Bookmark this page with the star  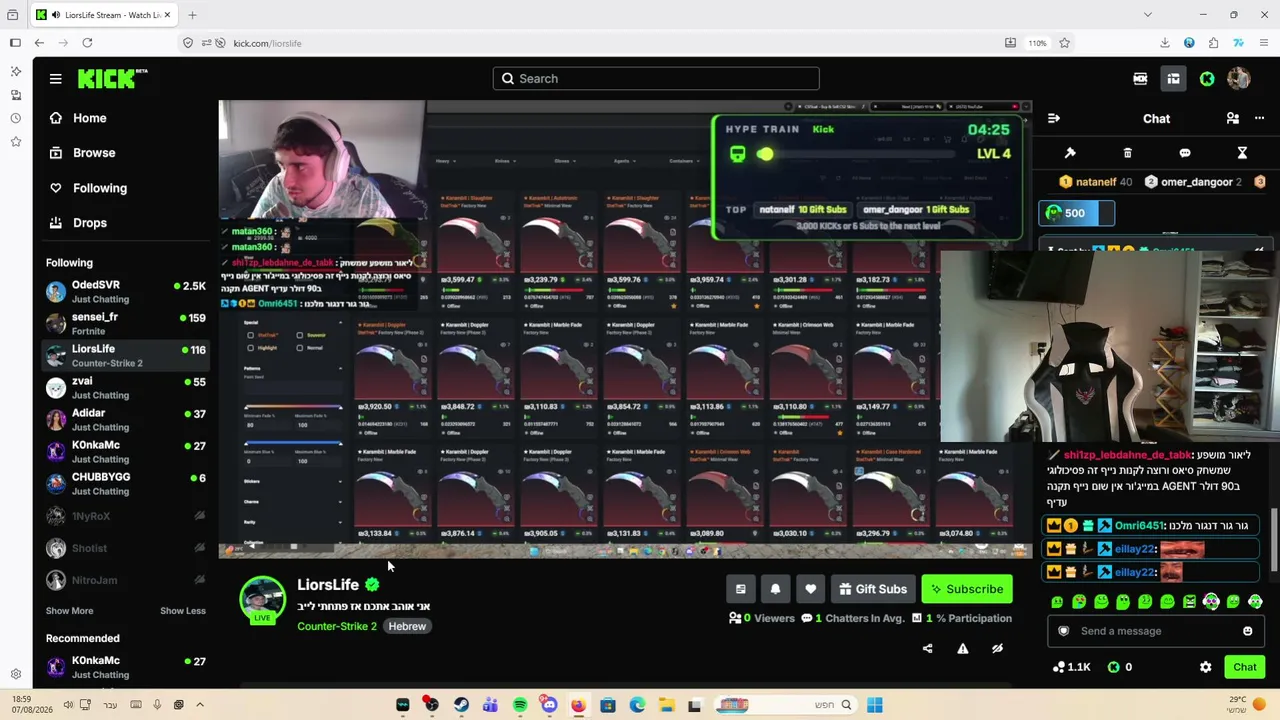pyautogui.click(x=1064, y=43)
